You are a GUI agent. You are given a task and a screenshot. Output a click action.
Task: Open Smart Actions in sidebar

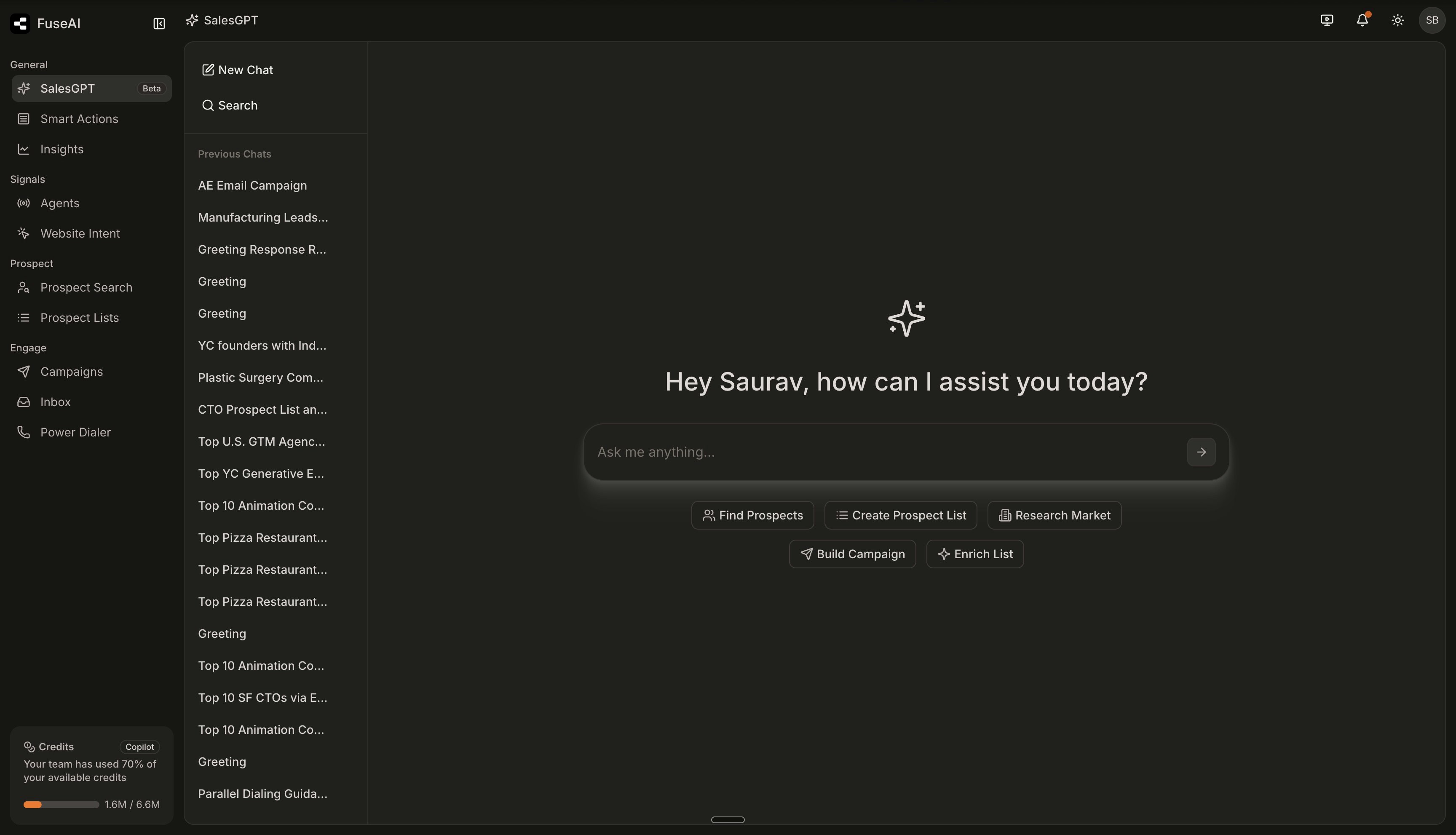coord(79,119)
